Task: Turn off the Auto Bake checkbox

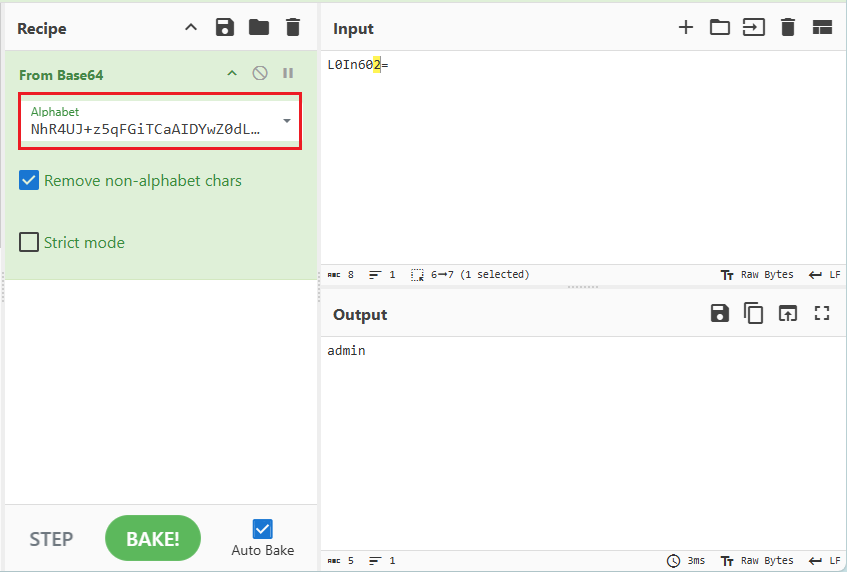Action: 263,529
